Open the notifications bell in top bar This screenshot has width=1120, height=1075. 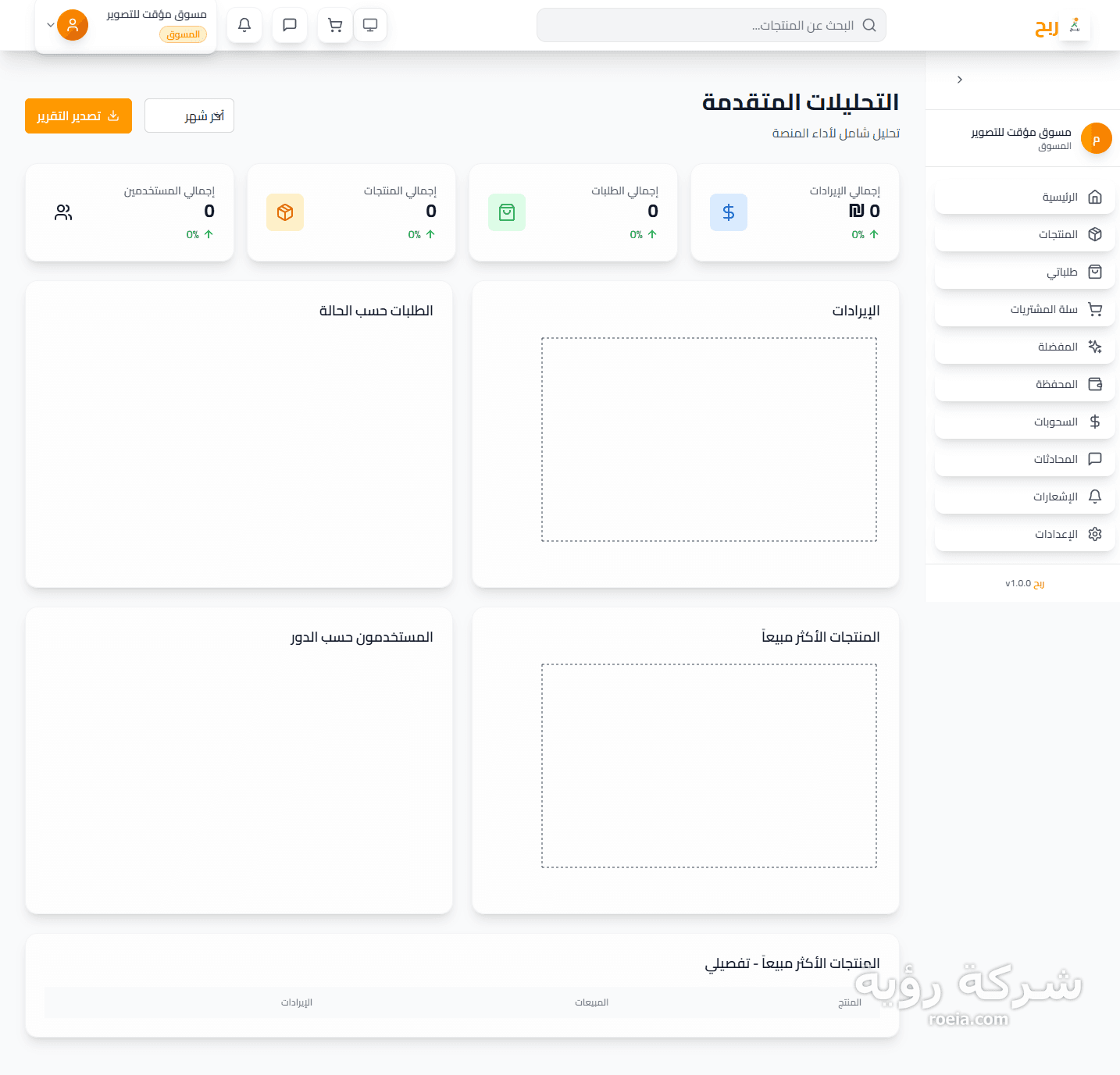pyautogui.click(x=244, y=25)
